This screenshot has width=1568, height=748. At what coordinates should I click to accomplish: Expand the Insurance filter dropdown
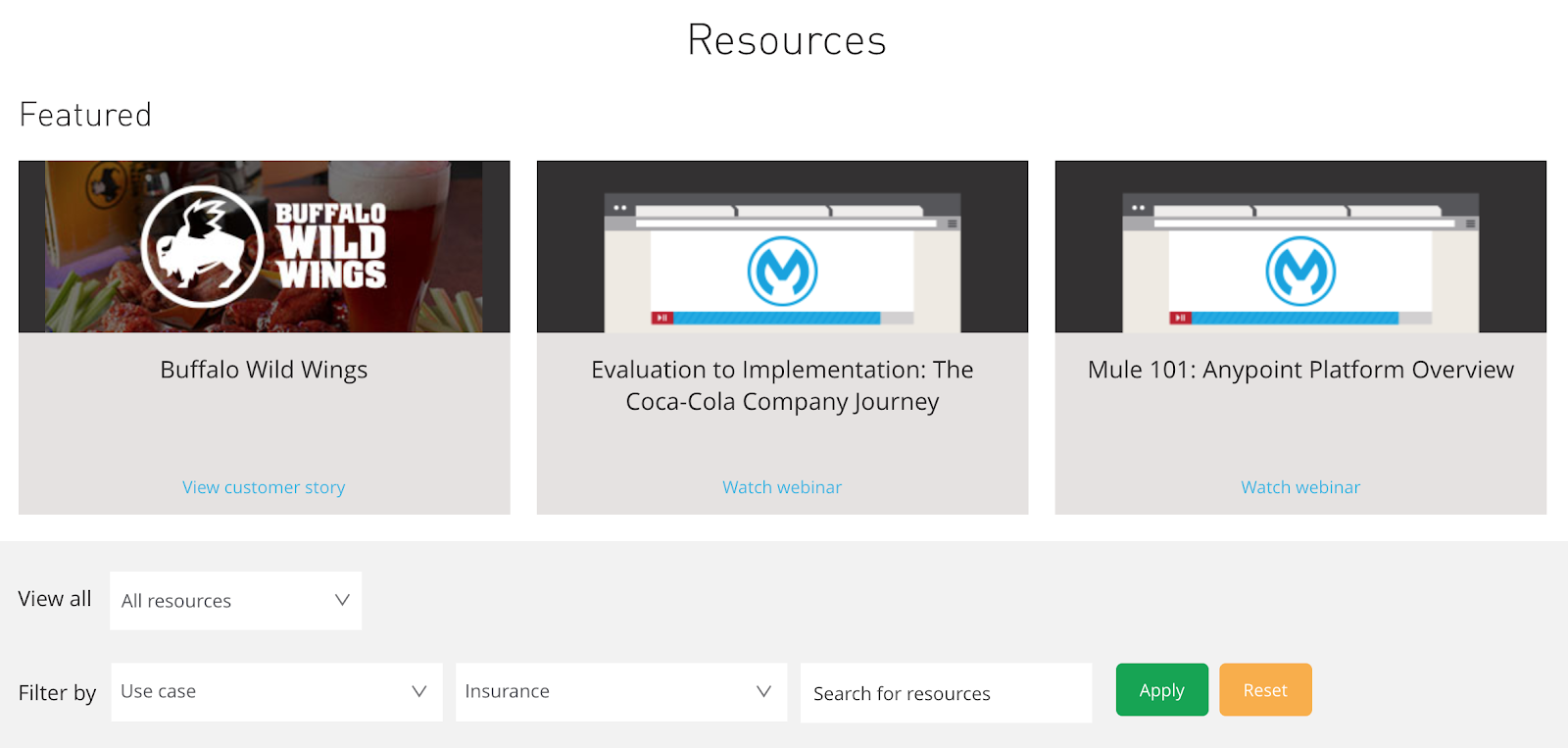[621, 692]
